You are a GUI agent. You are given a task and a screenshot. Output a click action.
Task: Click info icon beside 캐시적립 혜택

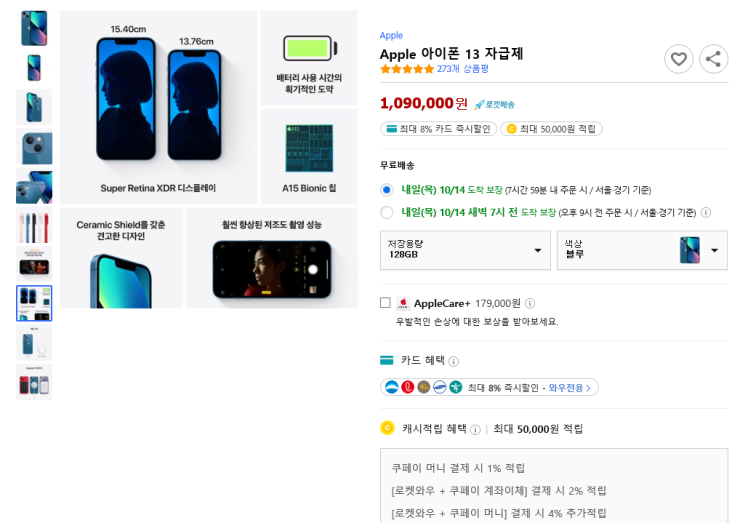[475, 430]
